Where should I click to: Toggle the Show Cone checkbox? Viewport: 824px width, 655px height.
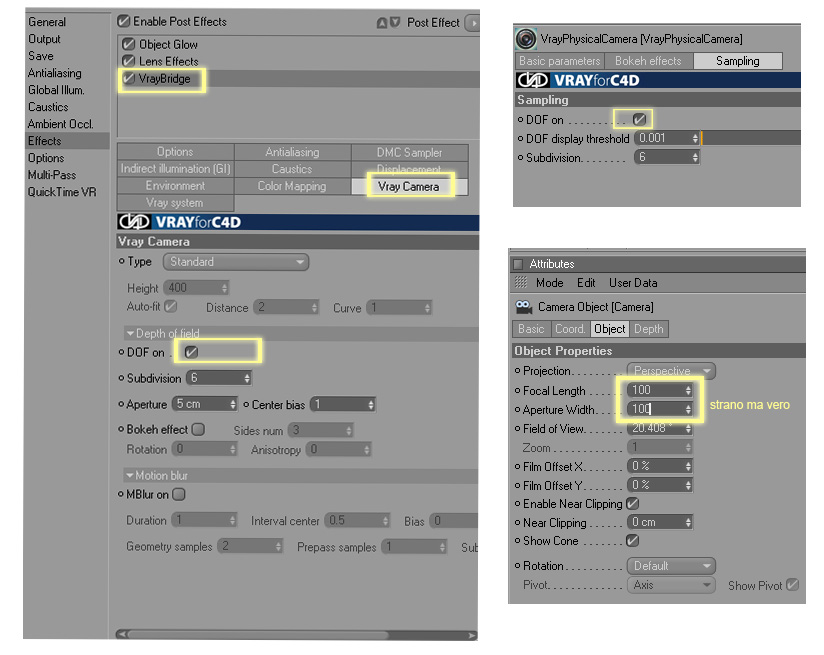pyautogui.click(x=633, y=540)
